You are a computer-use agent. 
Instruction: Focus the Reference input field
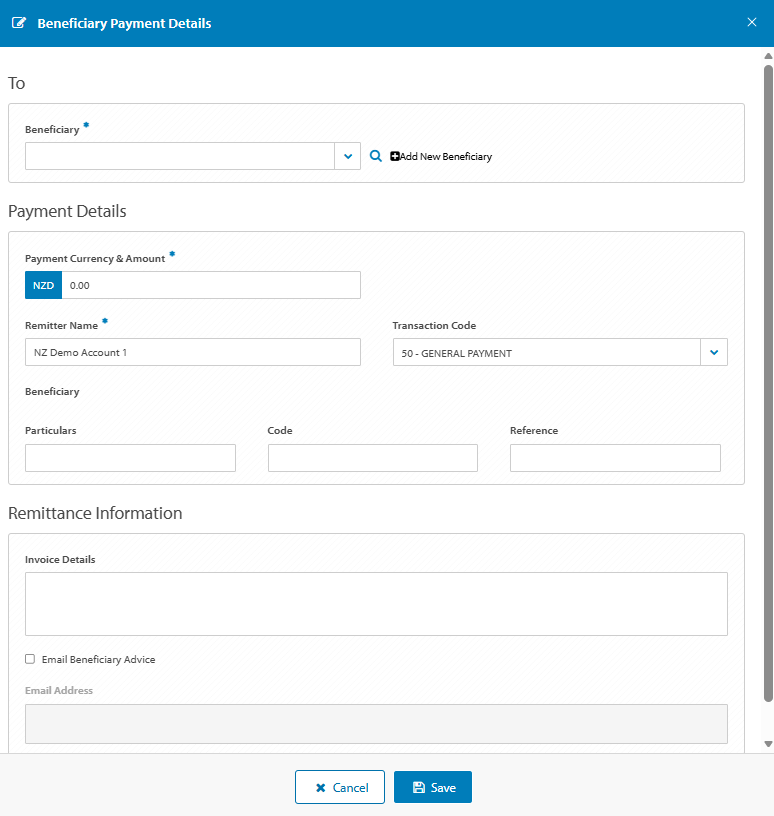click(x=615, y=458)
